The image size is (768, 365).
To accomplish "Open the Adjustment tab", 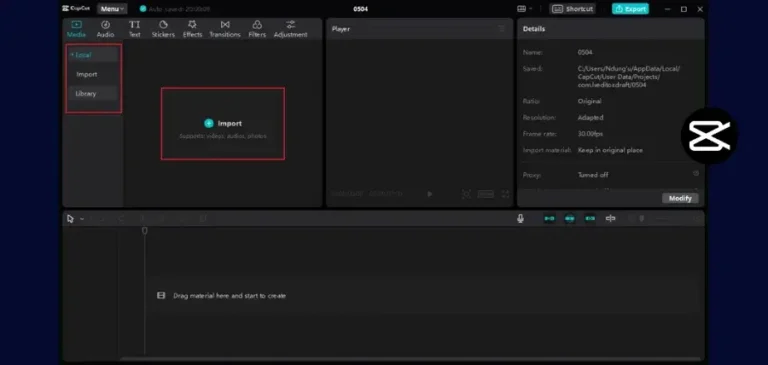I will coord(290,29).
